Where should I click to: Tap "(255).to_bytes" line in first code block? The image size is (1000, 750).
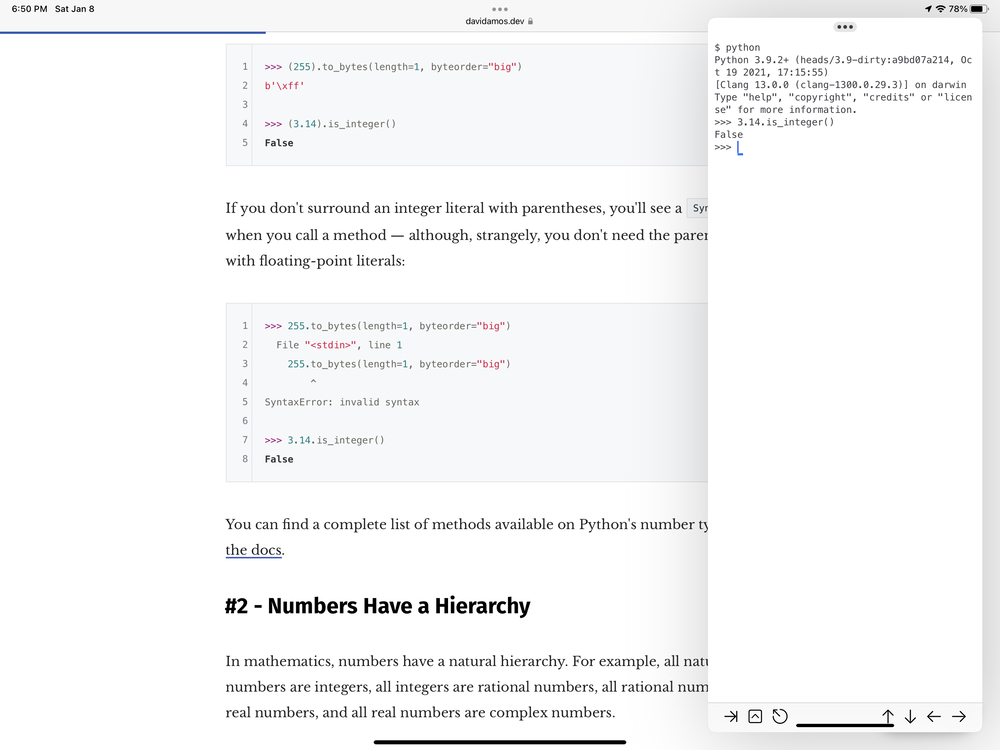coord(393,66)
